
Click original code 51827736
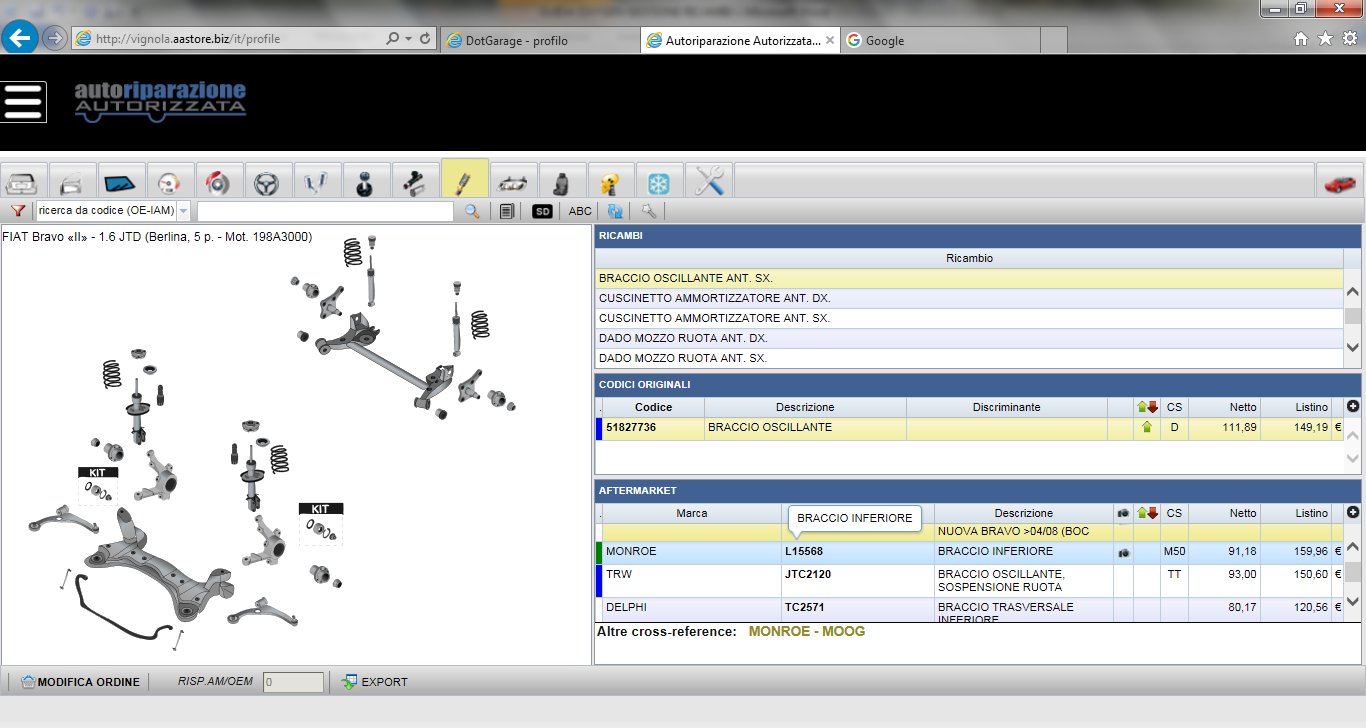tap(631, 428)
